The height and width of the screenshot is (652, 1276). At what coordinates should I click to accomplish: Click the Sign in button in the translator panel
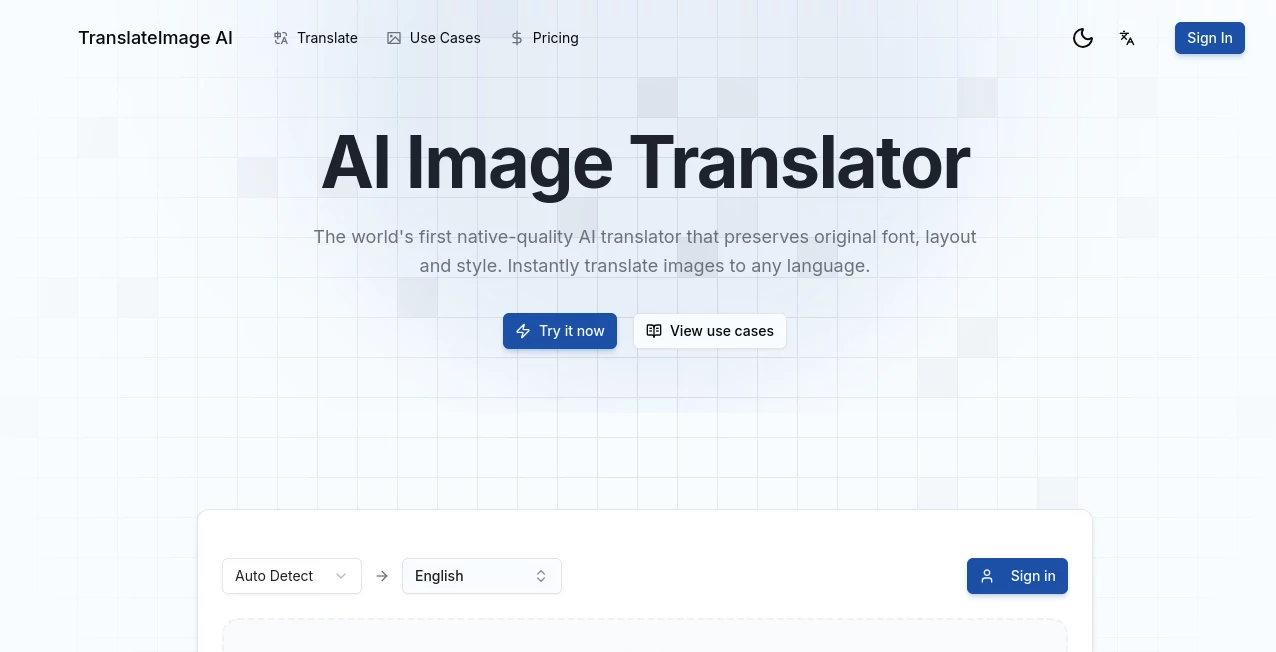coord(1017,576)
